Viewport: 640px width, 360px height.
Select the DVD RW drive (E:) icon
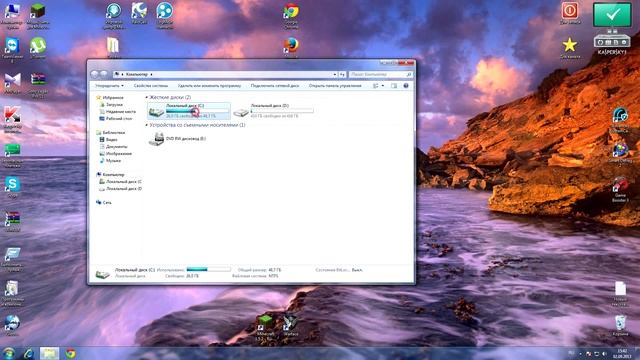(156, 139)
